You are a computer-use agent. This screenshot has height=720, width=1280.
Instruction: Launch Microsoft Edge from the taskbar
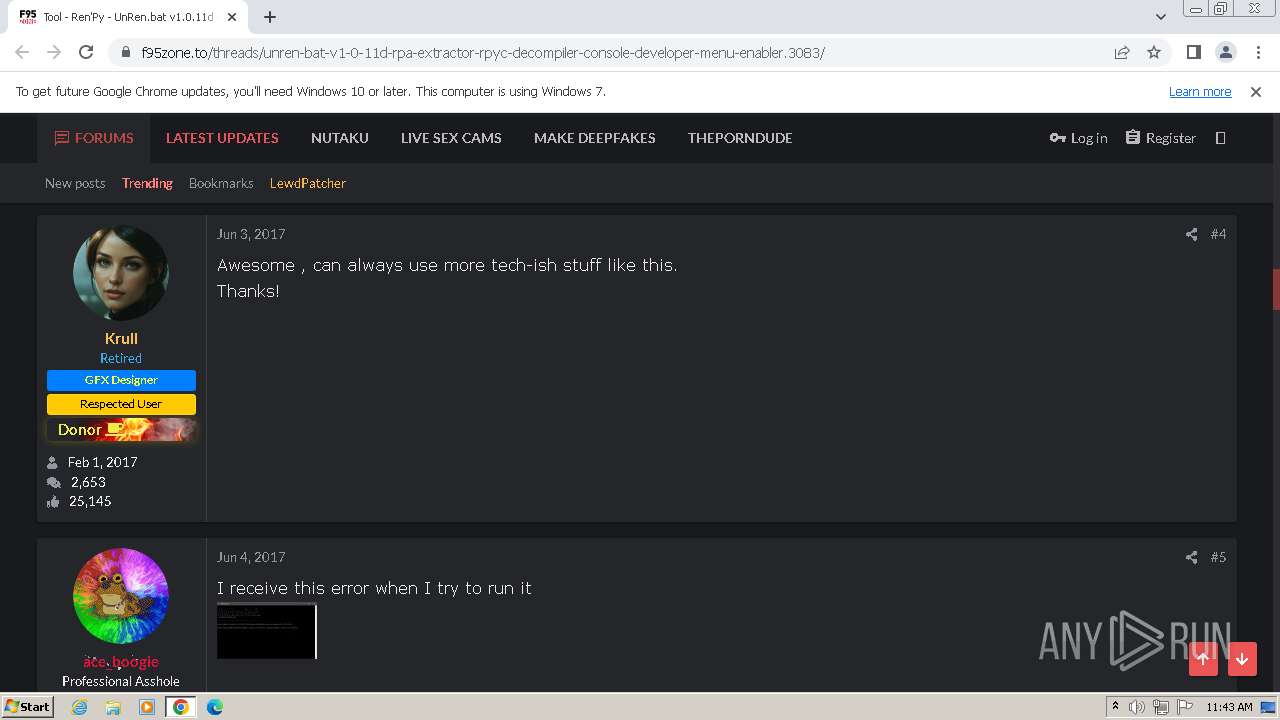coord(215,707)
